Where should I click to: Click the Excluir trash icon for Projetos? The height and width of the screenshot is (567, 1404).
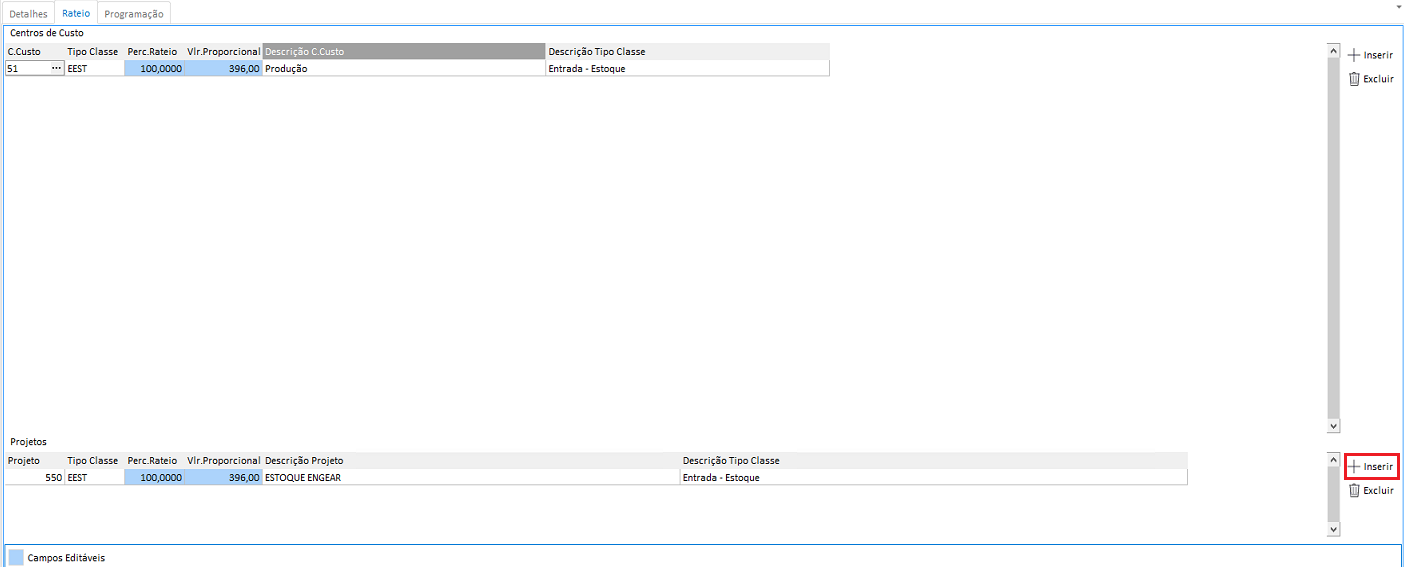[x=1354, y=490]
